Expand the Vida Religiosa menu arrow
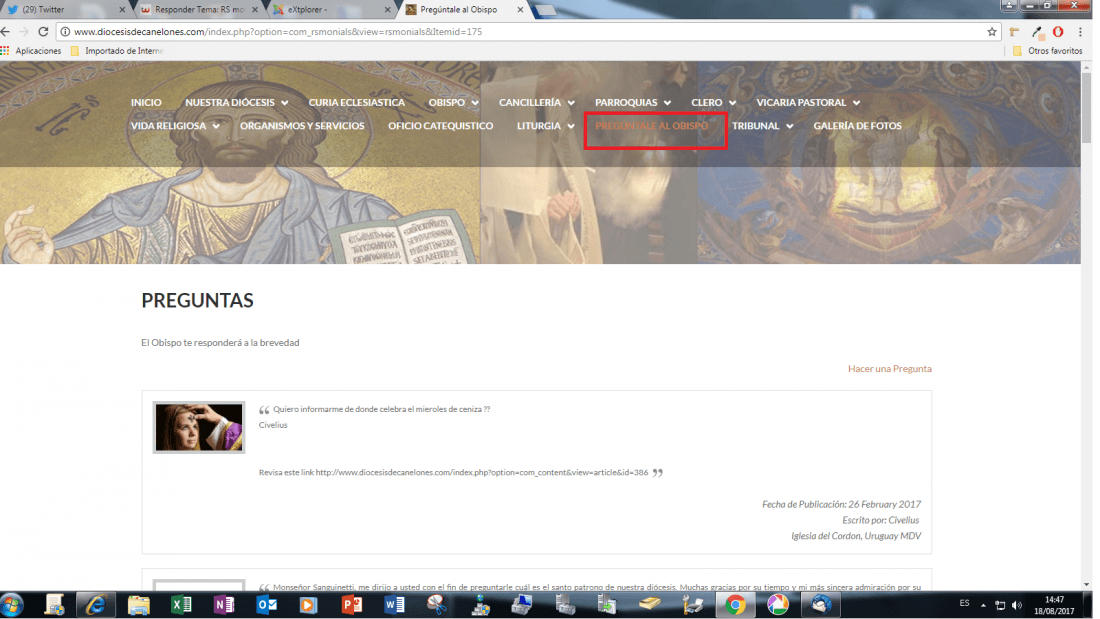The image size is (1100, 619). click(x=216, y=126)
